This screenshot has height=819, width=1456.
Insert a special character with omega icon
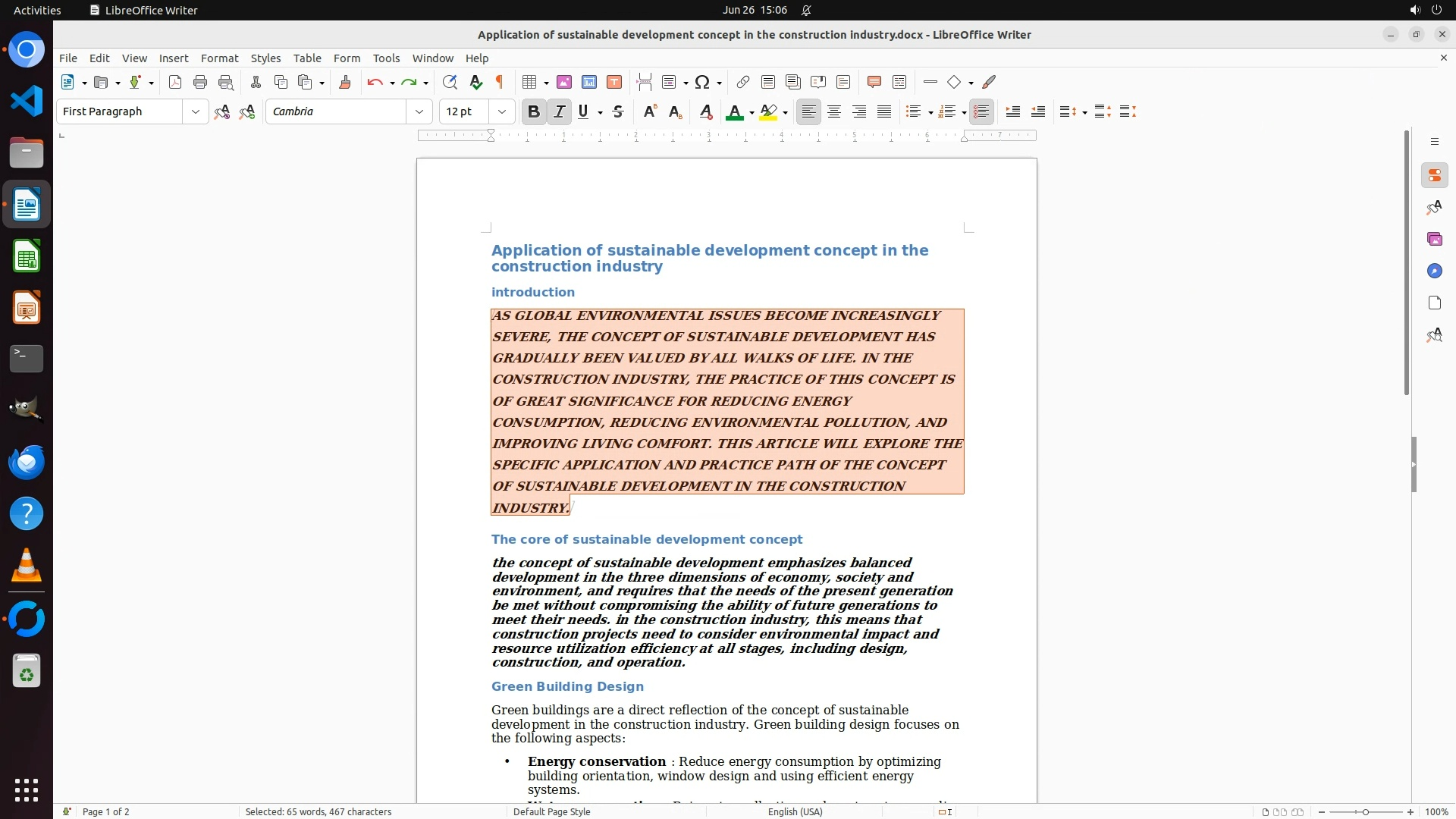[x=702, y=83]
